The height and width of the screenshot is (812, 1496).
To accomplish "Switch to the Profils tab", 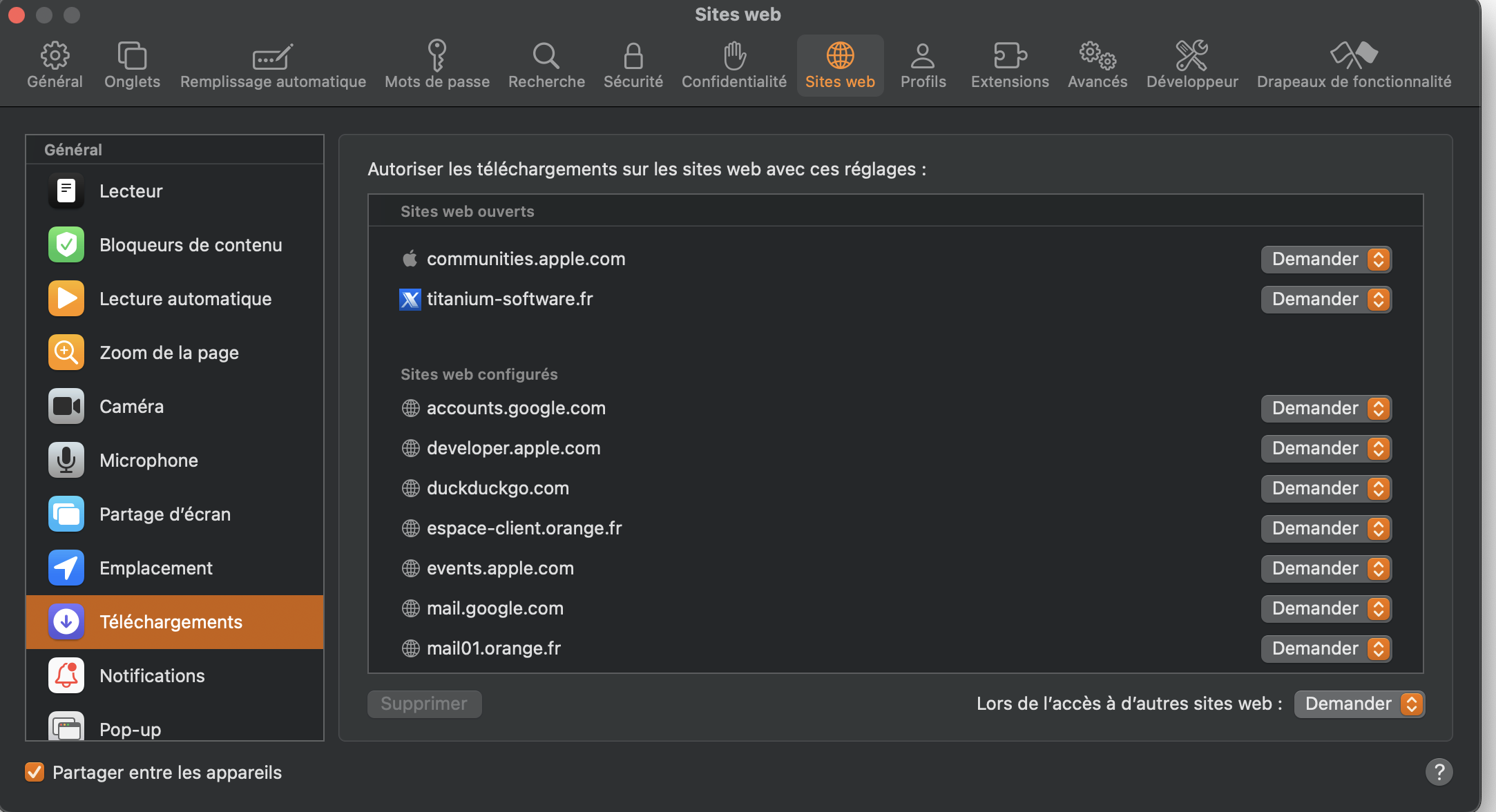I will (923, 66).
